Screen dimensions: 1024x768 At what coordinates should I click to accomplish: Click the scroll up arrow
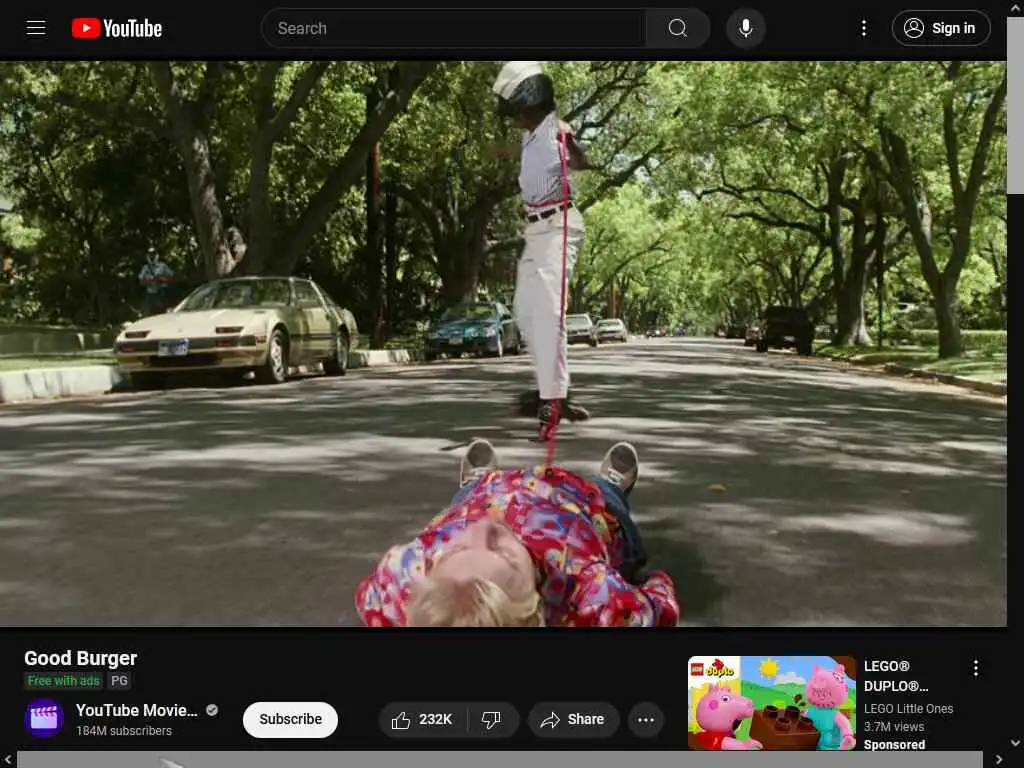[x=1016, y=7]
